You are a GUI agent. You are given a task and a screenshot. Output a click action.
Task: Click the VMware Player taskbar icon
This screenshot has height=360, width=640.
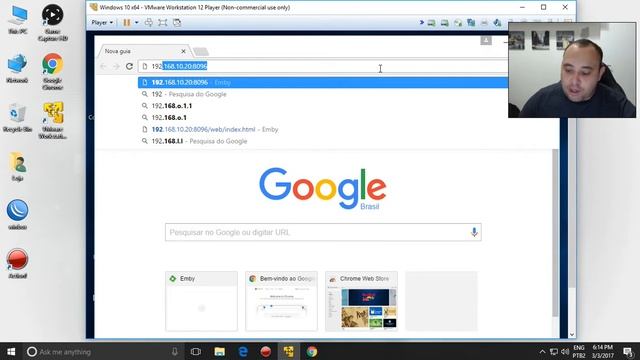point(289,351)
